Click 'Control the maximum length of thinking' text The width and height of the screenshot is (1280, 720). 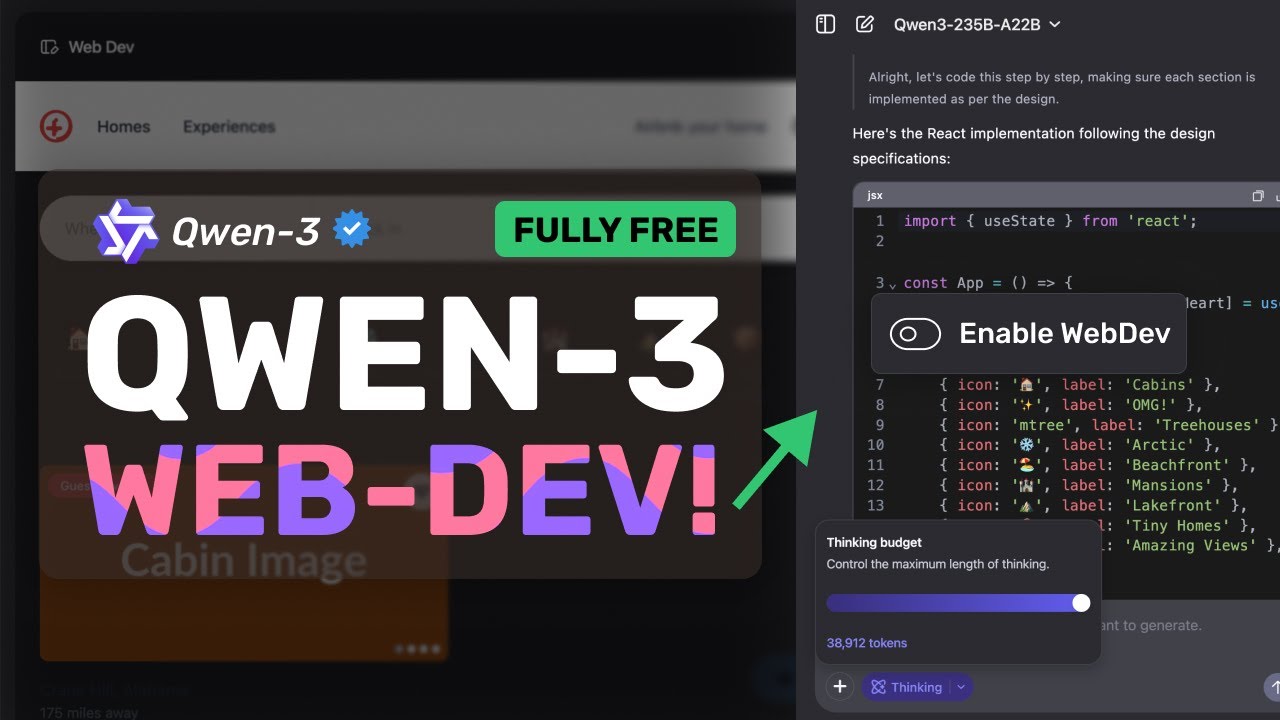(938, 564)
